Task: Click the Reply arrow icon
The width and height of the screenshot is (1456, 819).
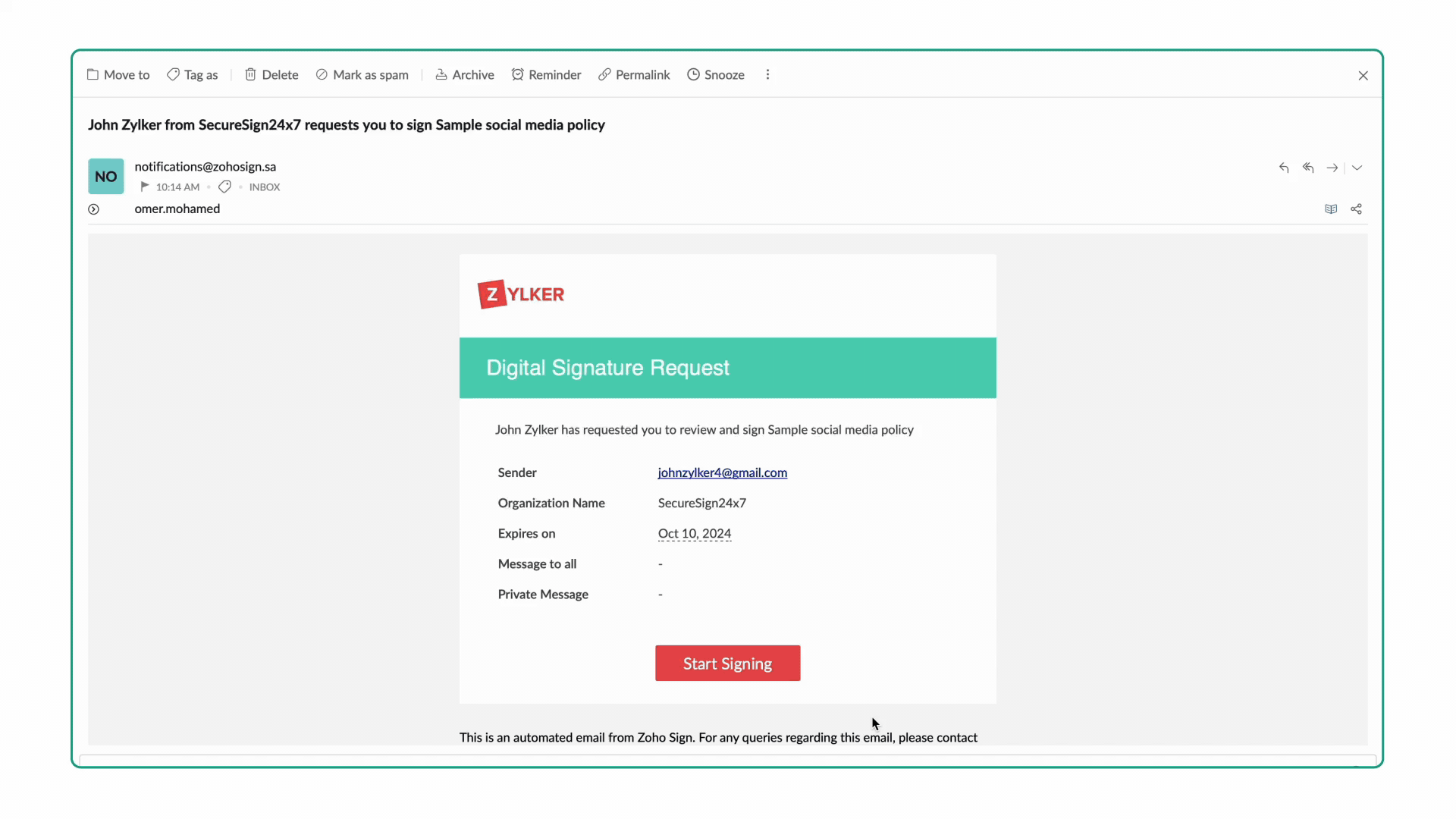Action: [1283, 168]
